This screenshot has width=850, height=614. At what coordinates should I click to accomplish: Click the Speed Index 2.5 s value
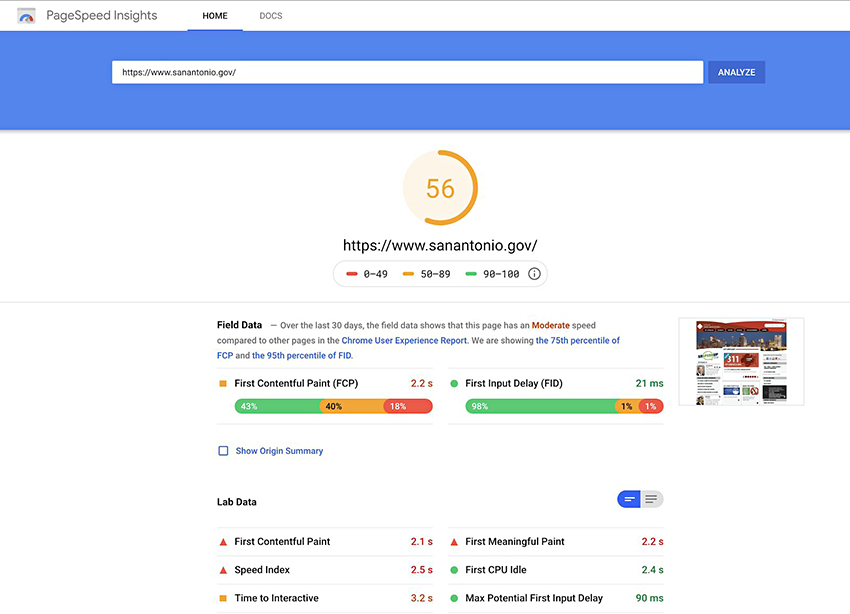point(422,570)
